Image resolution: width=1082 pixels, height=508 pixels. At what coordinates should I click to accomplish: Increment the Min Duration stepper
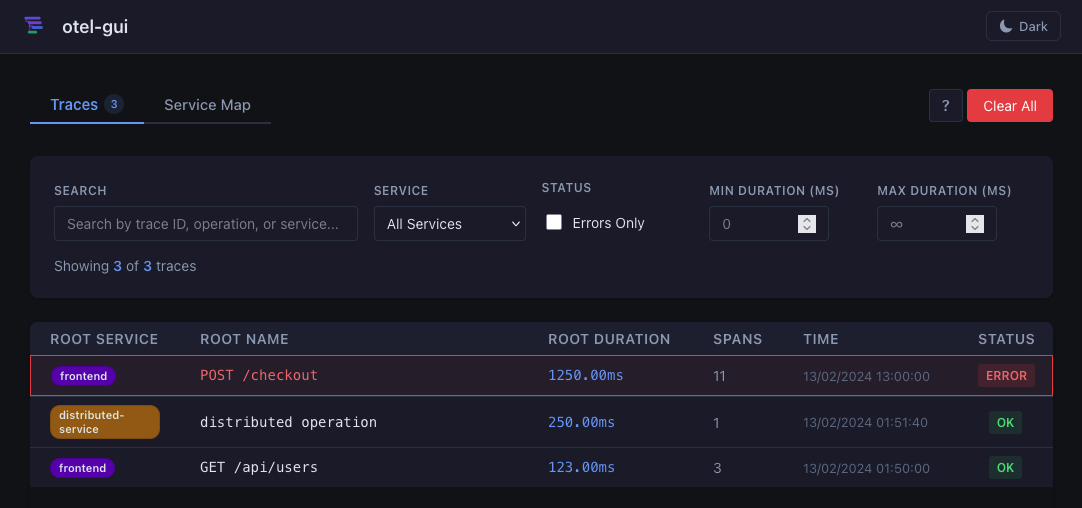807,219
